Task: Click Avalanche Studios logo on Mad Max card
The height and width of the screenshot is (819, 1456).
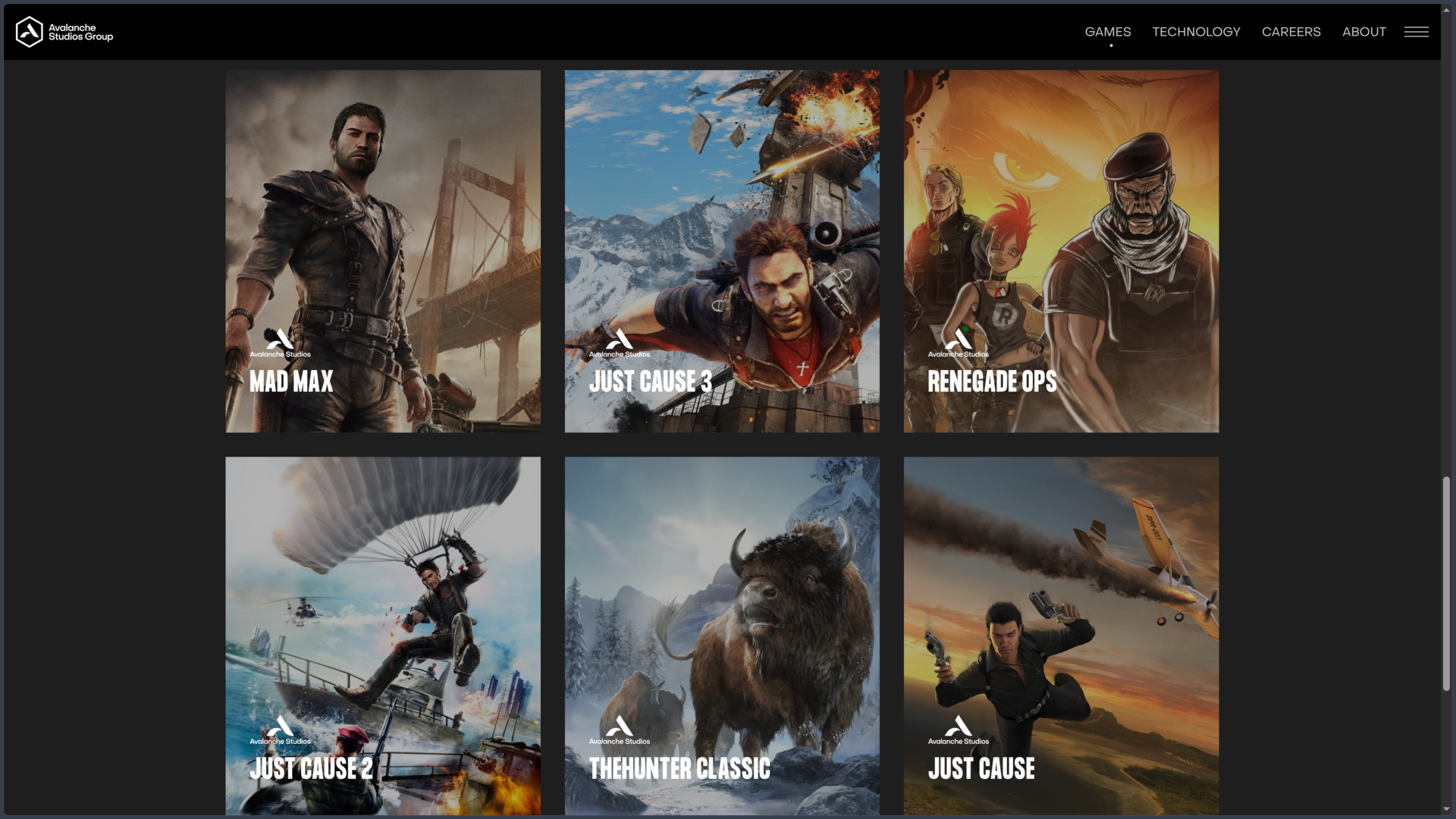Action: tap(280, 344)
